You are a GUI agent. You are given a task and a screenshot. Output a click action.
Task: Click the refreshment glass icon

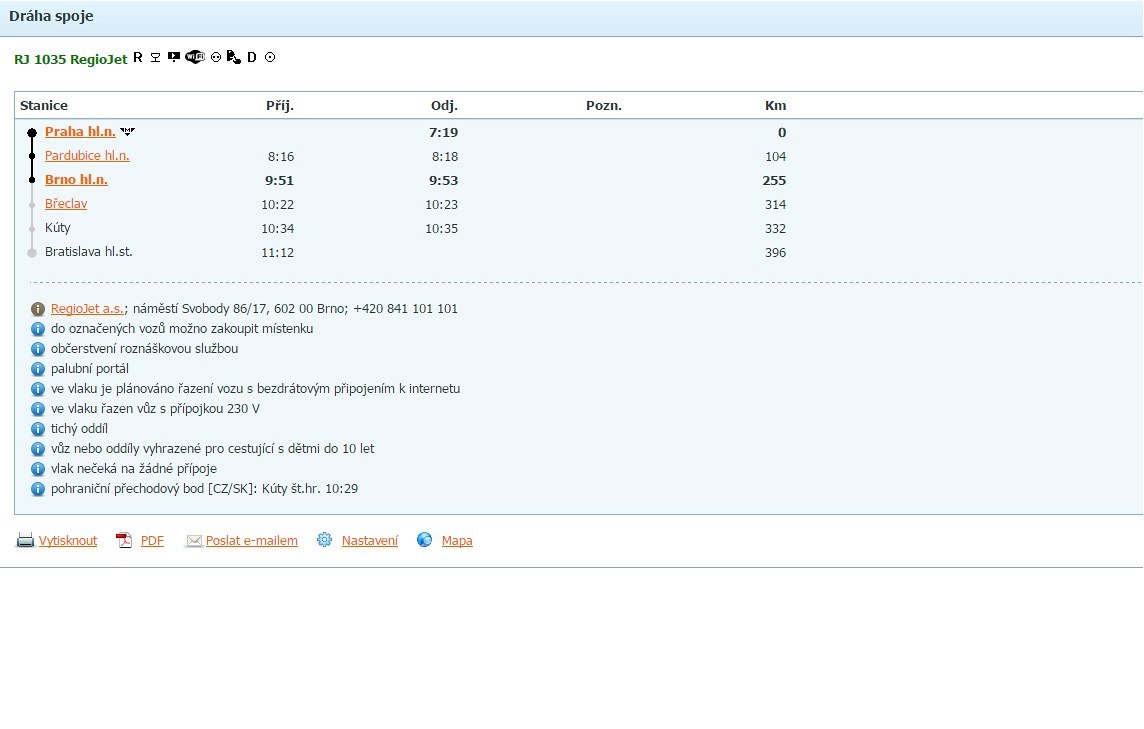pyautogui.click(x=155, y=58)
